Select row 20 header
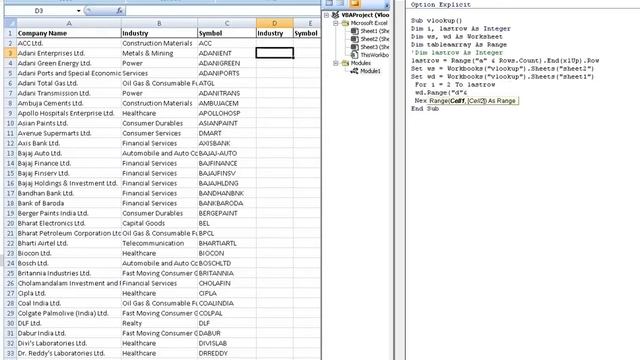This screenshot has width=640, height=360. coord(10,223)
